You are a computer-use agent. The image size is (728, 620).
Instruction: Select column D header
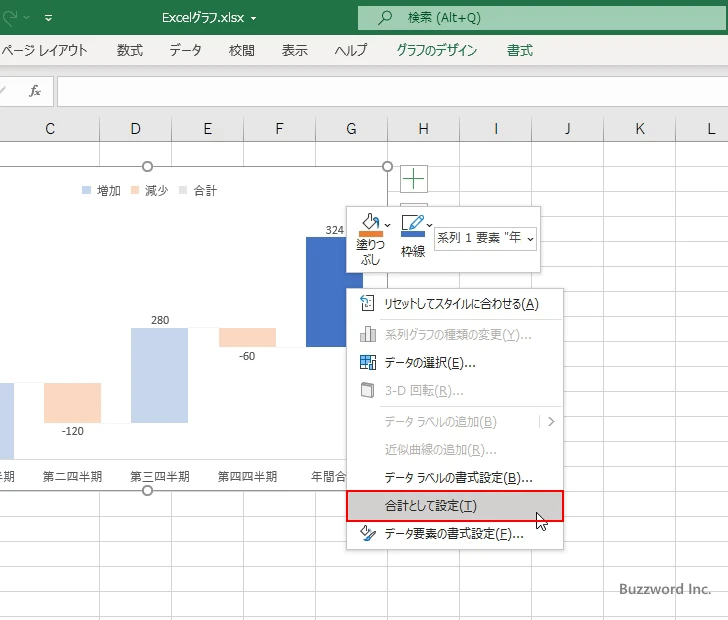coord(135,129)
